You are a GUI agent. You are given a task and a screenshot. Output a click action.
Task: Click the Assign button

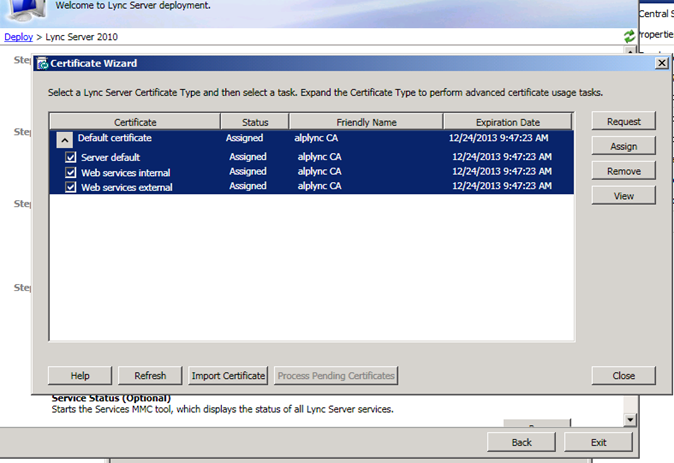pyautogui.click(x=624, y=147)
